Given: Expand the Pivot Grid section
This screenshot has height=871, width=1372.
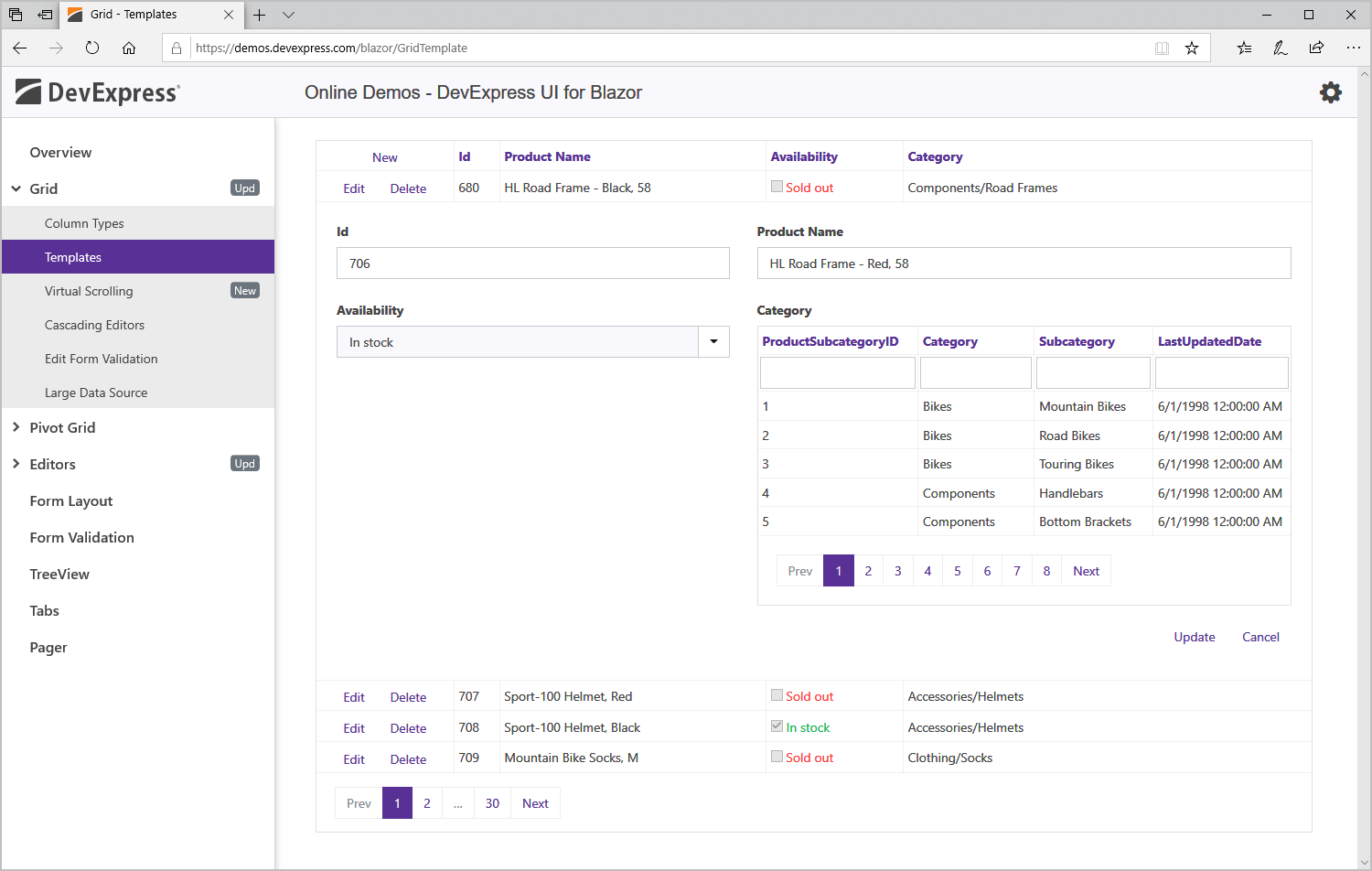Looking at the screenshot, I should [x=16, y=427].
